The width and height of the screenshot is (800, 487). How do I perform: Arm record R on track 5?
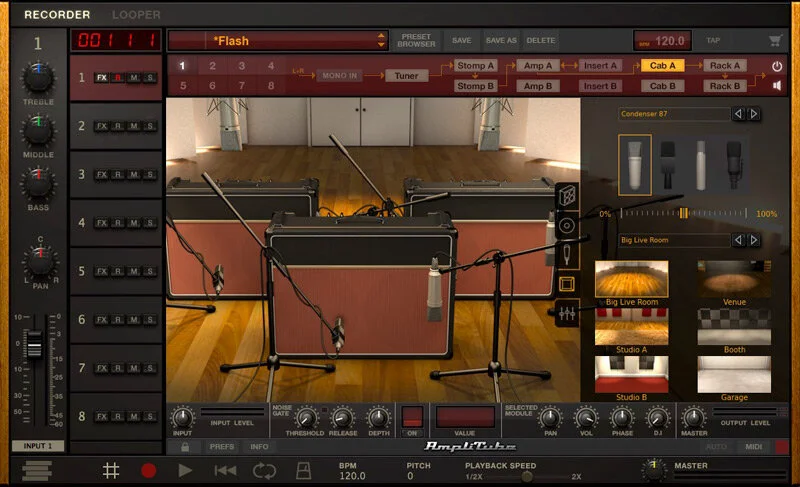tap(118, 271)
